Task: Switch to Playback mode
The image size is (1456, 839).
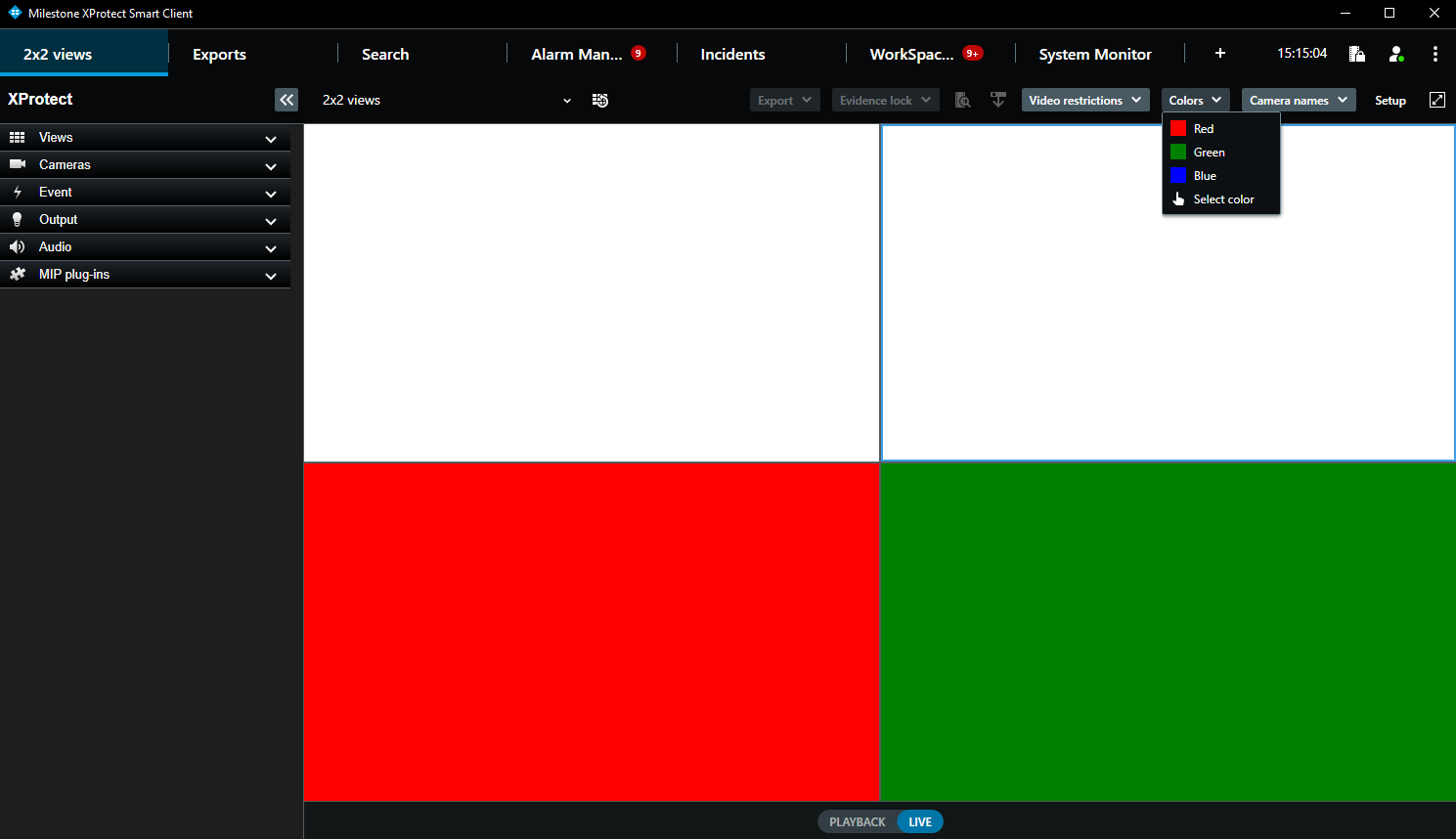Action: pos(856,821)
